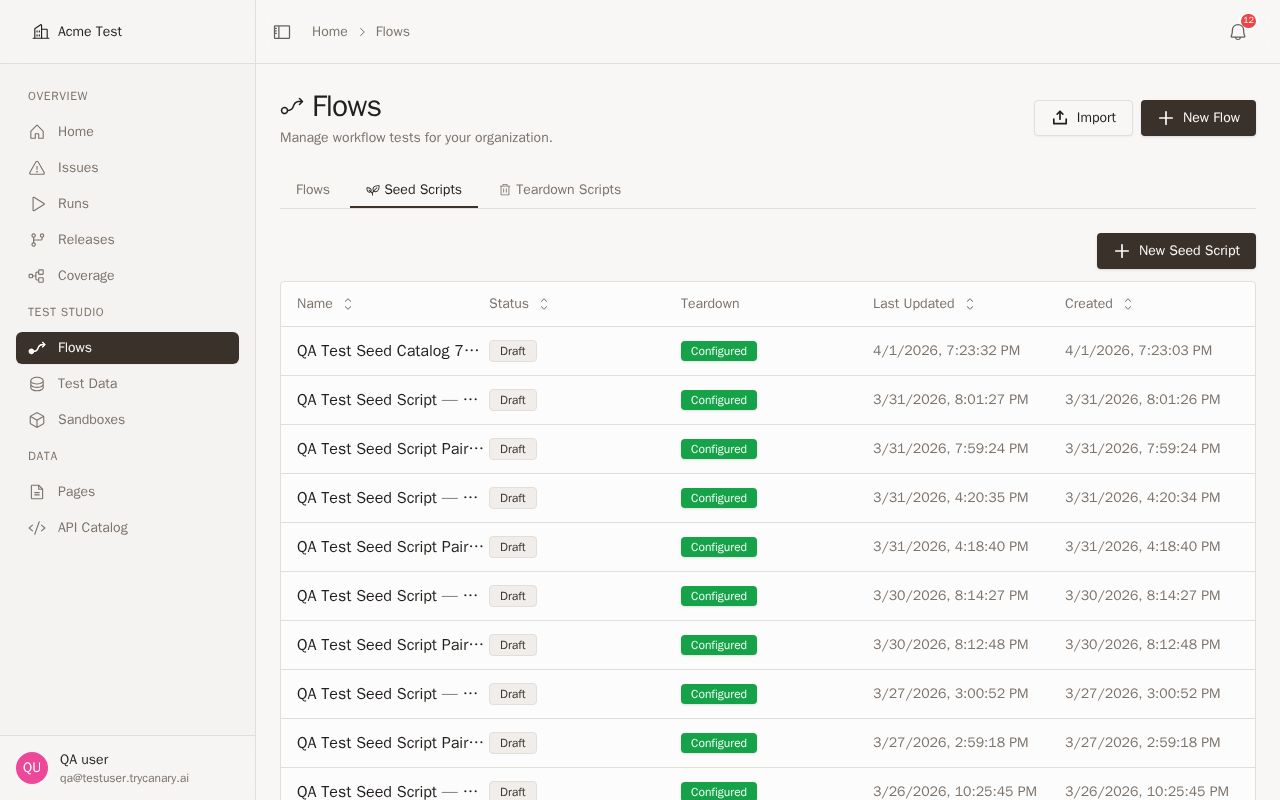Viewport: 1280px width, 800px height.
Task: Click the Flows heading icon
Action: [292, 107]
